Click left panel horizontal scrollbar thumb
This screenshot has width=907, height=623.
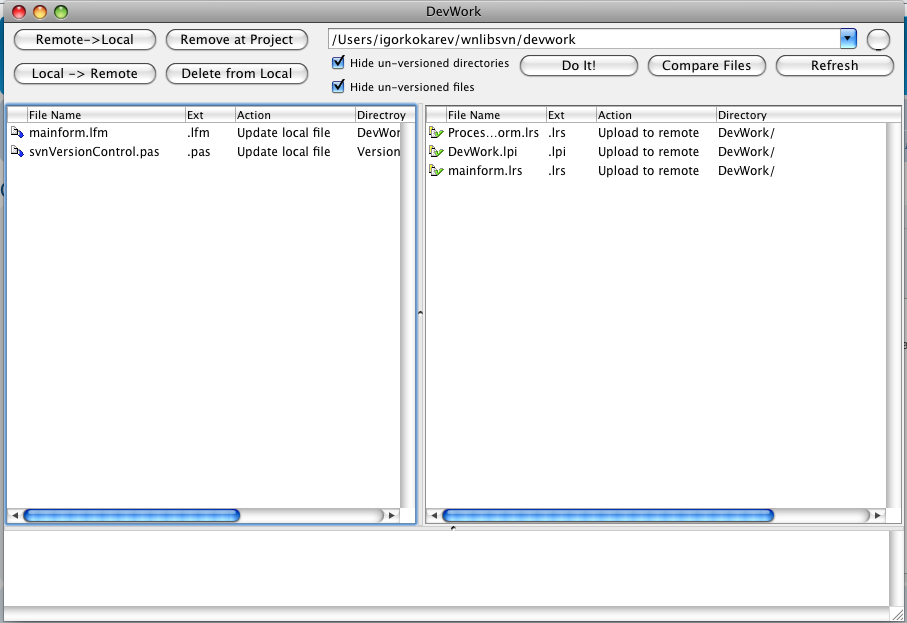[131, 516]
